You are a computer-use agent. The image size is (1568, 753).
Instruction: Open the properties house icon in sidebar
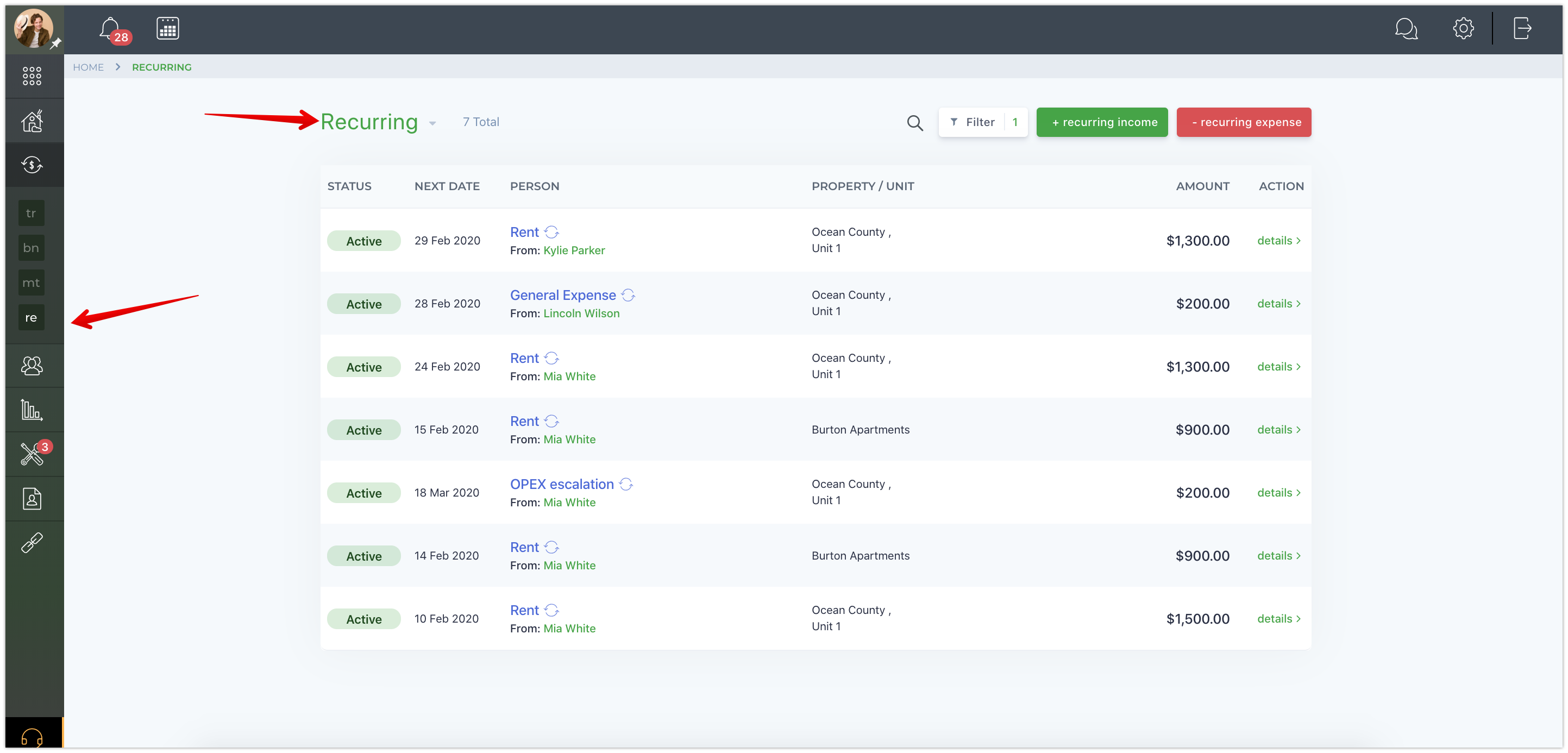pos(32,121)
